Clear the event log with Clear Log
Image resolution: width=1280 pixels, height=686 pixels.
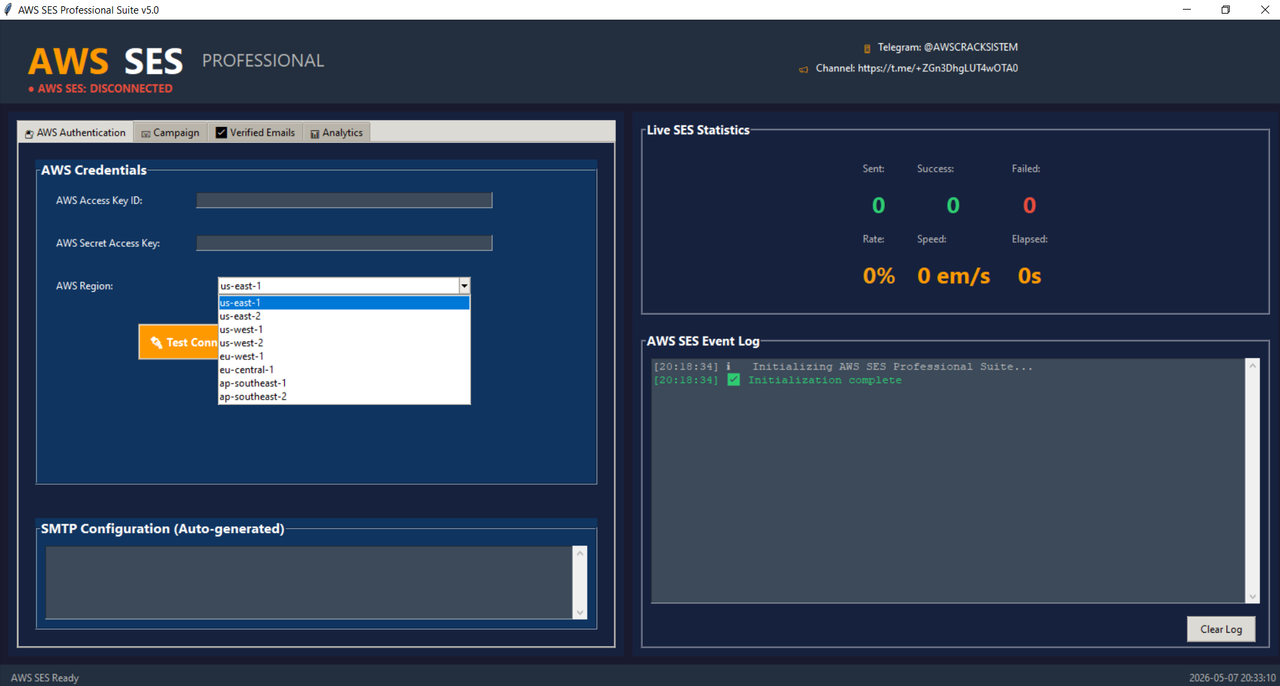(x=1221, y=629)
